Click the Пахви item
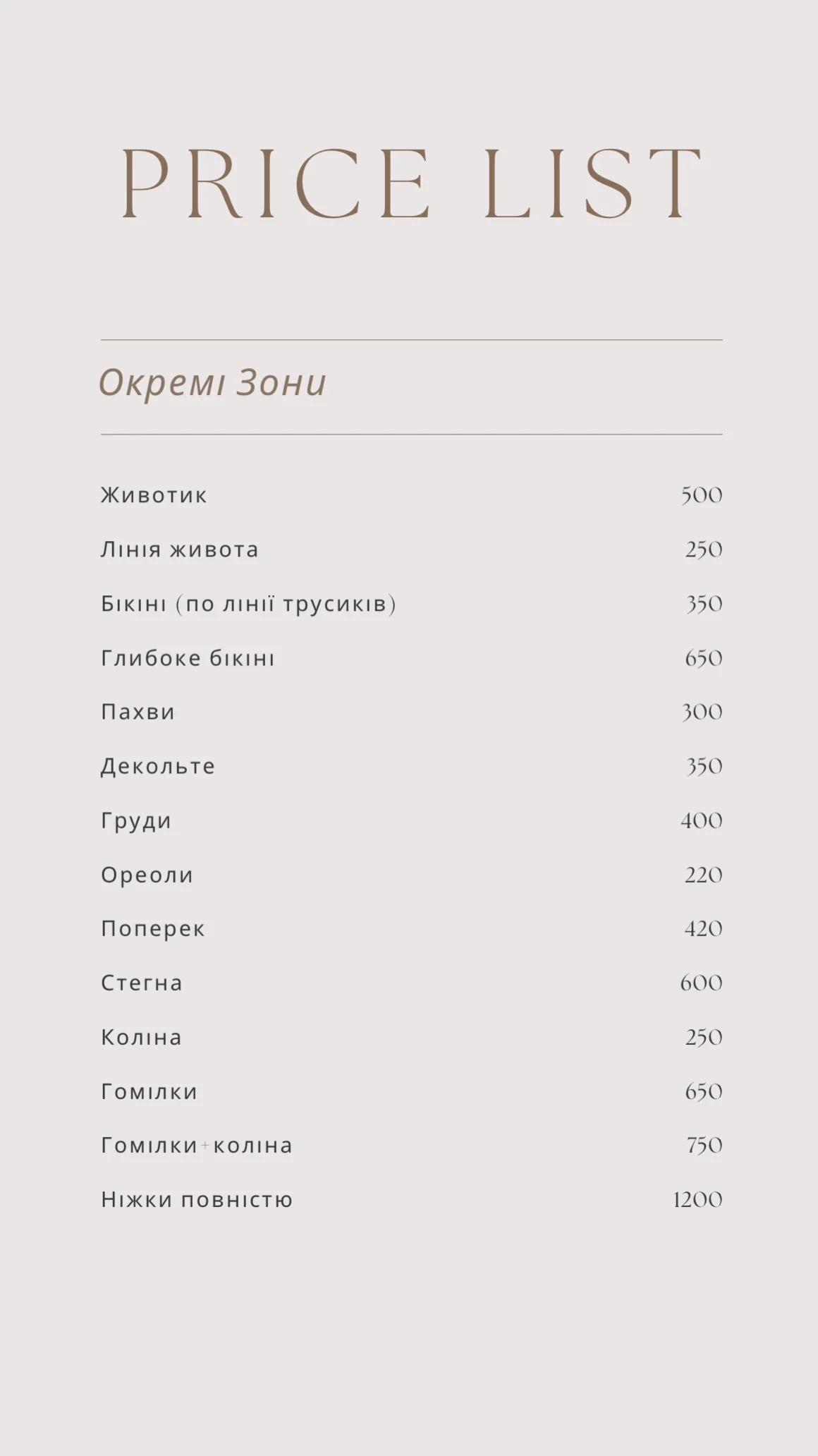 [x=138, y=712]
